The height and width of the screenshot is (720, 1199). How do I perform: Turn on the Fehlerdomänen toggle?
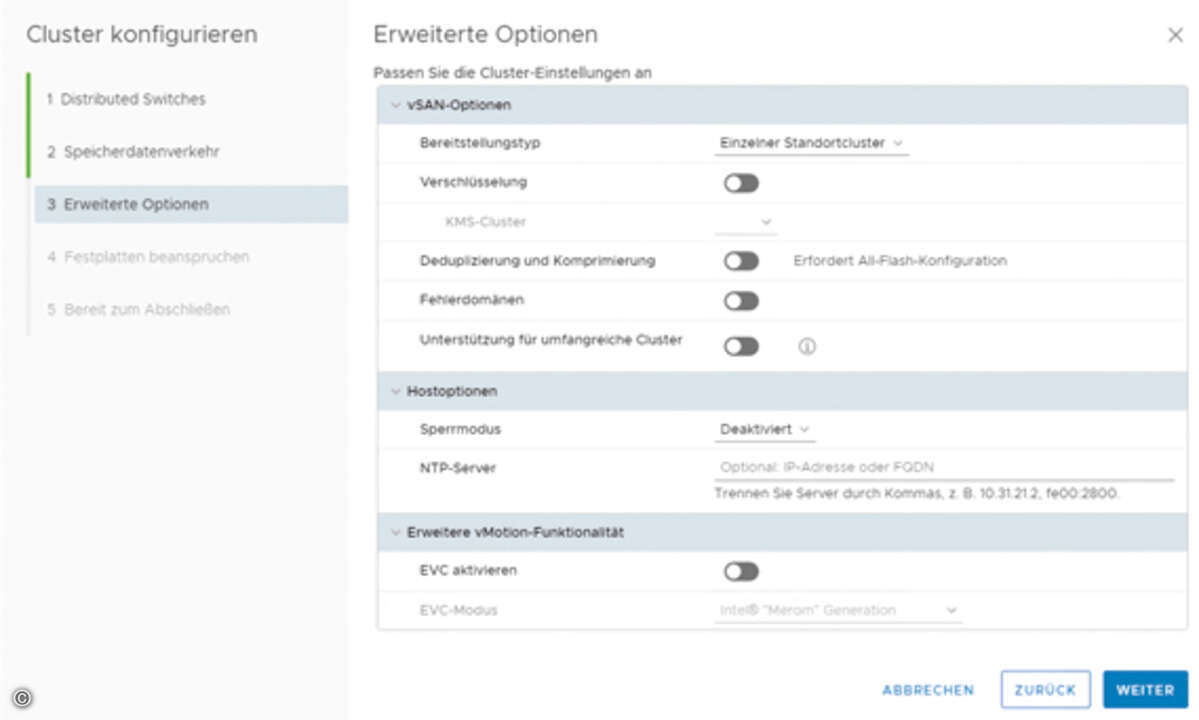[x=741, y=301]
